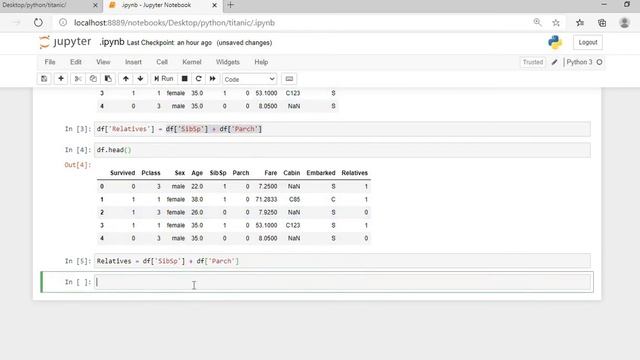Cut selected cells with scissors icon
Image resolution: width=640 pixels, height=360 pixels.
click(x=78, y=79)
